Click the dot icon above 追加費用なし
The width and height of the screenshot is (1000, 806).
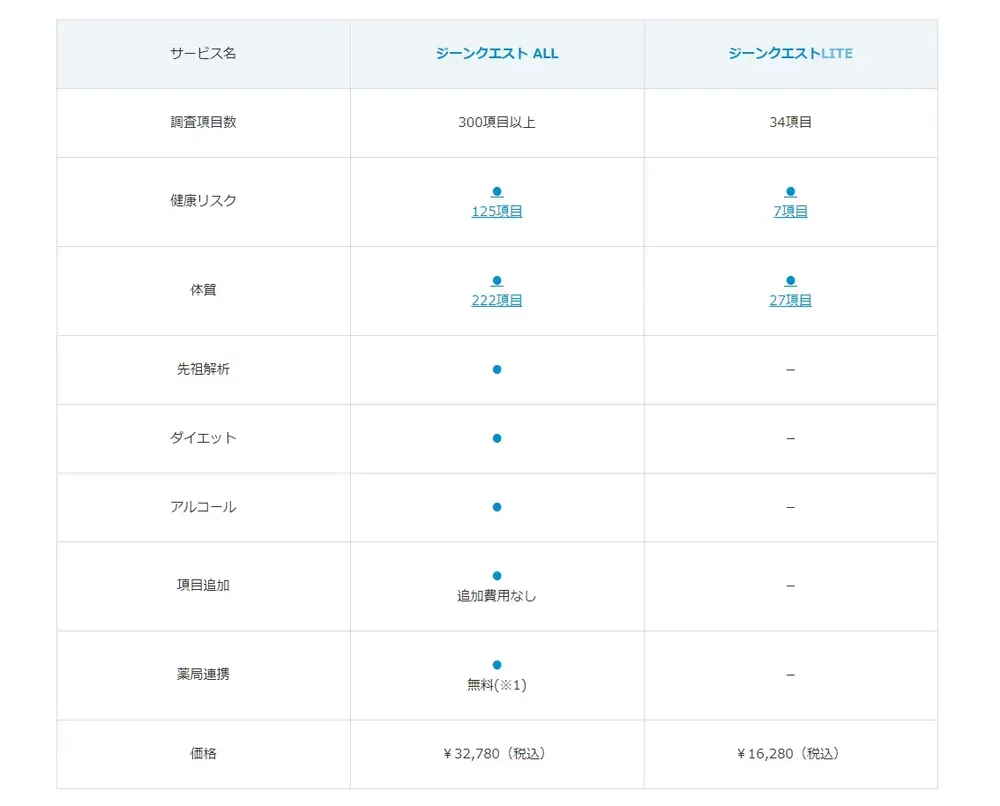coord(496,575)
